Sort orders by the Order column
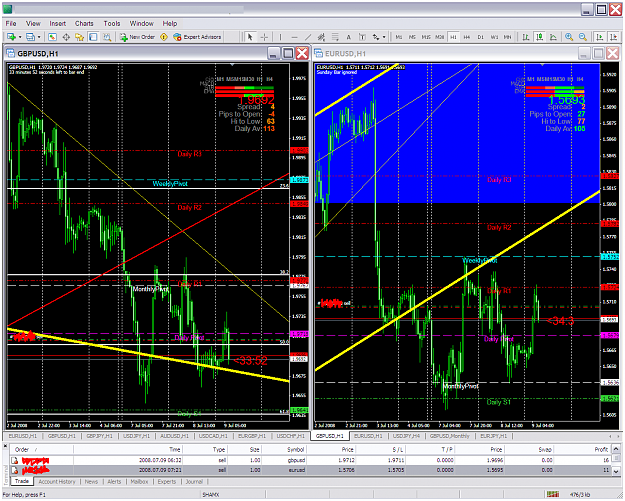Image resolution: width=625 pixels, height=501 pixels. [41, 449]
